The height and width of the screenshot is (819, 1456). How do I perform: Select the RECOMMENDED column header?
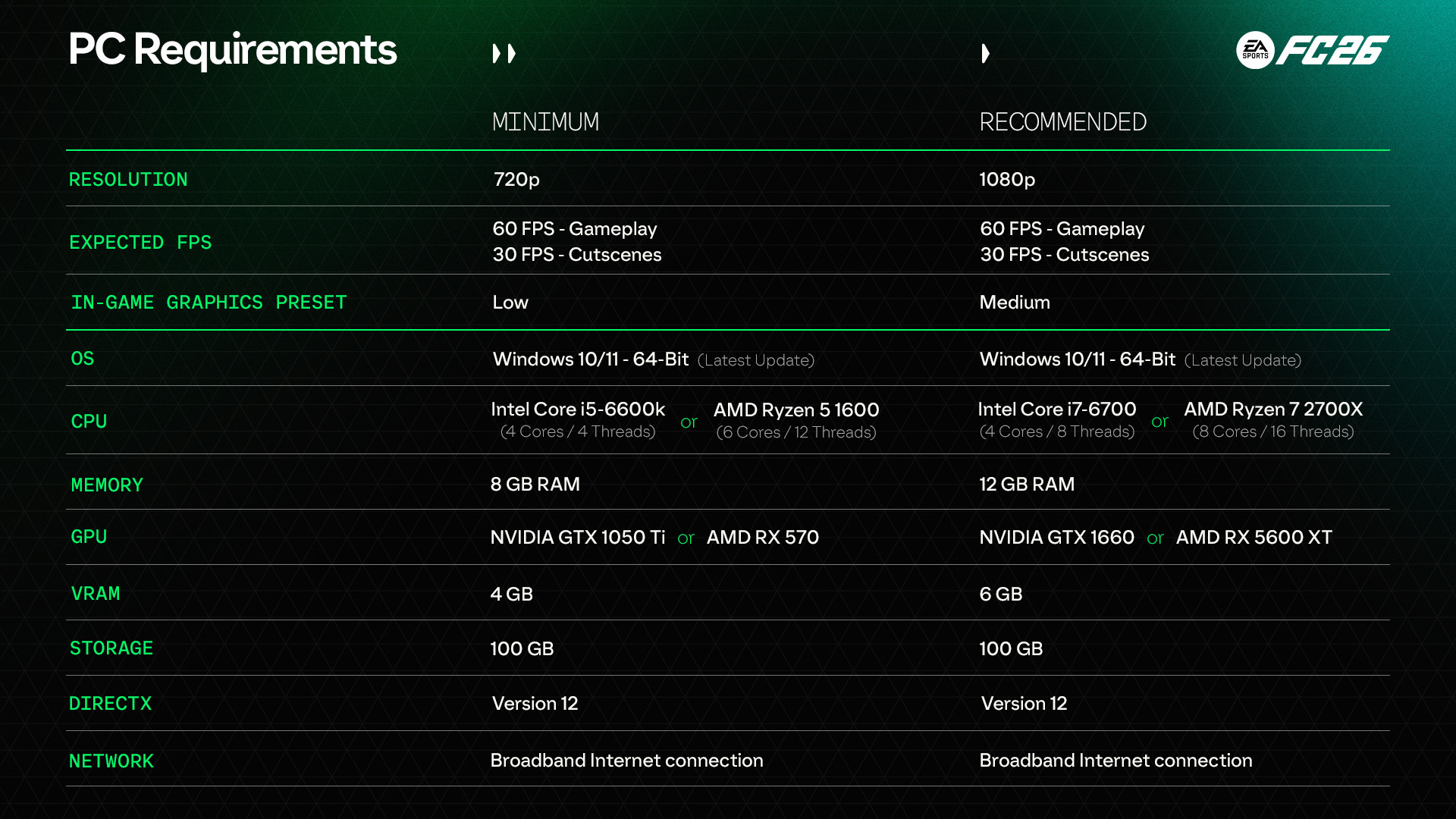[1062, 122]
